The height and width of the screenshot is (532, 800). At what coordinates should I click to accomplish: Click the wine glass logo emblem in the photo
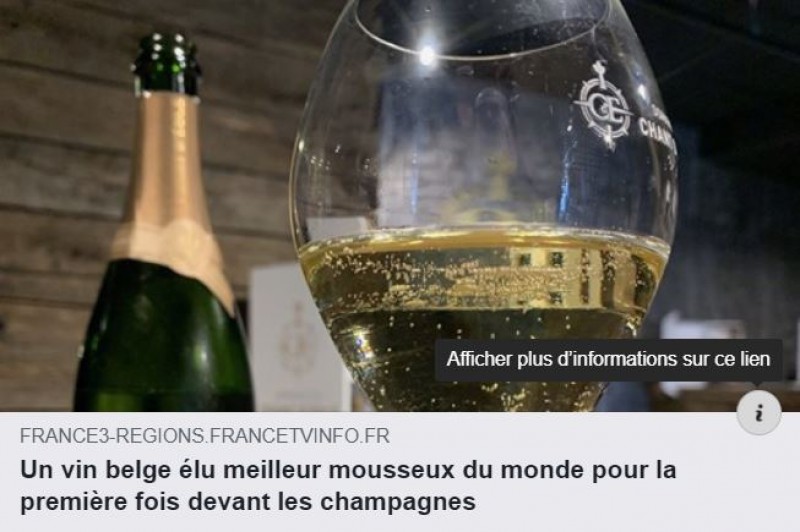click(605, 105)
